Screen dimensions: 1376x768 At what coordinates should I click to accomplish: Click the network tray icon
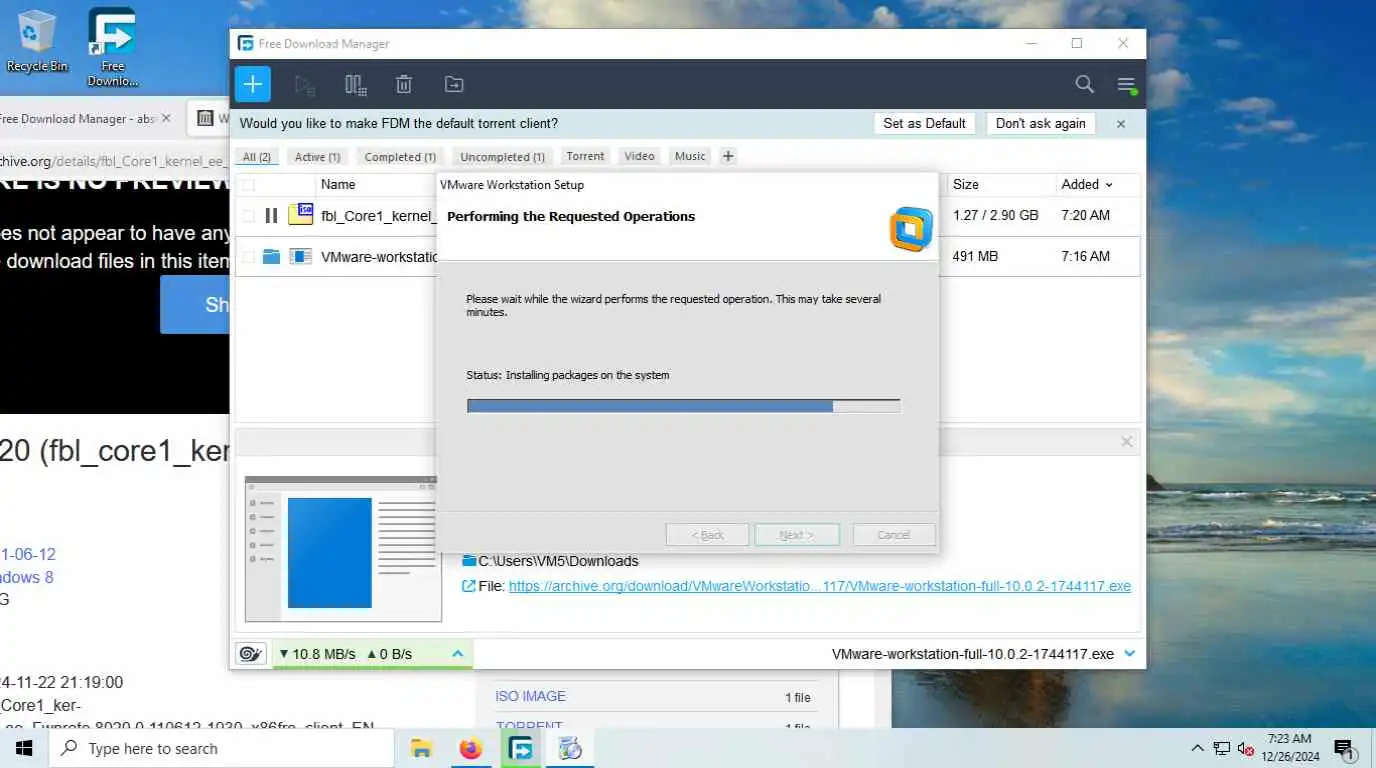[x=1221, y=748]
